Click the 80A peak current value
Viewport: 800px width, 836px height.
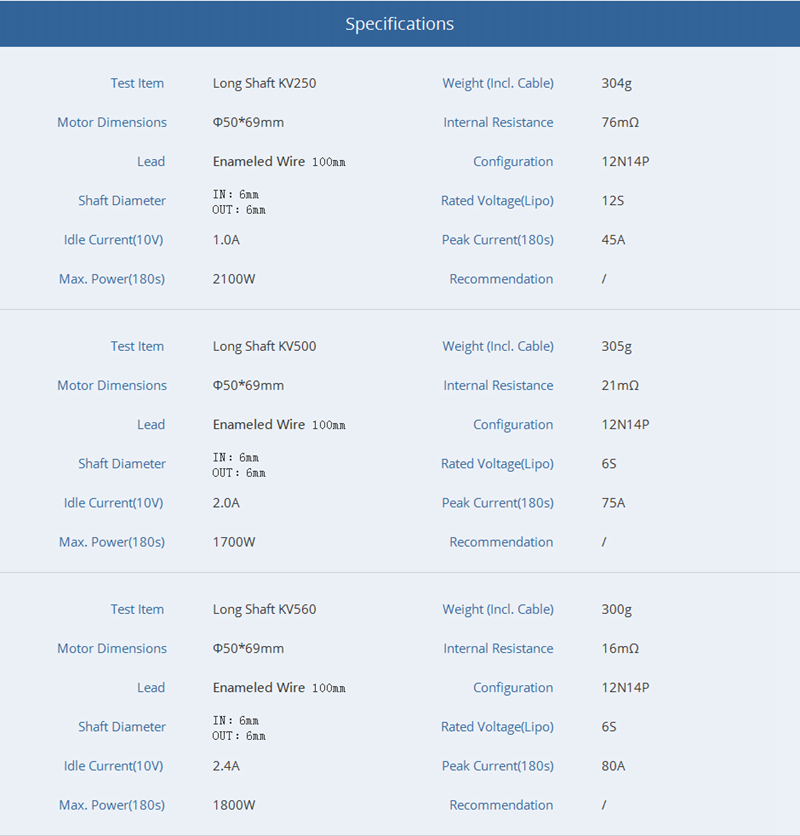[613, 766]
